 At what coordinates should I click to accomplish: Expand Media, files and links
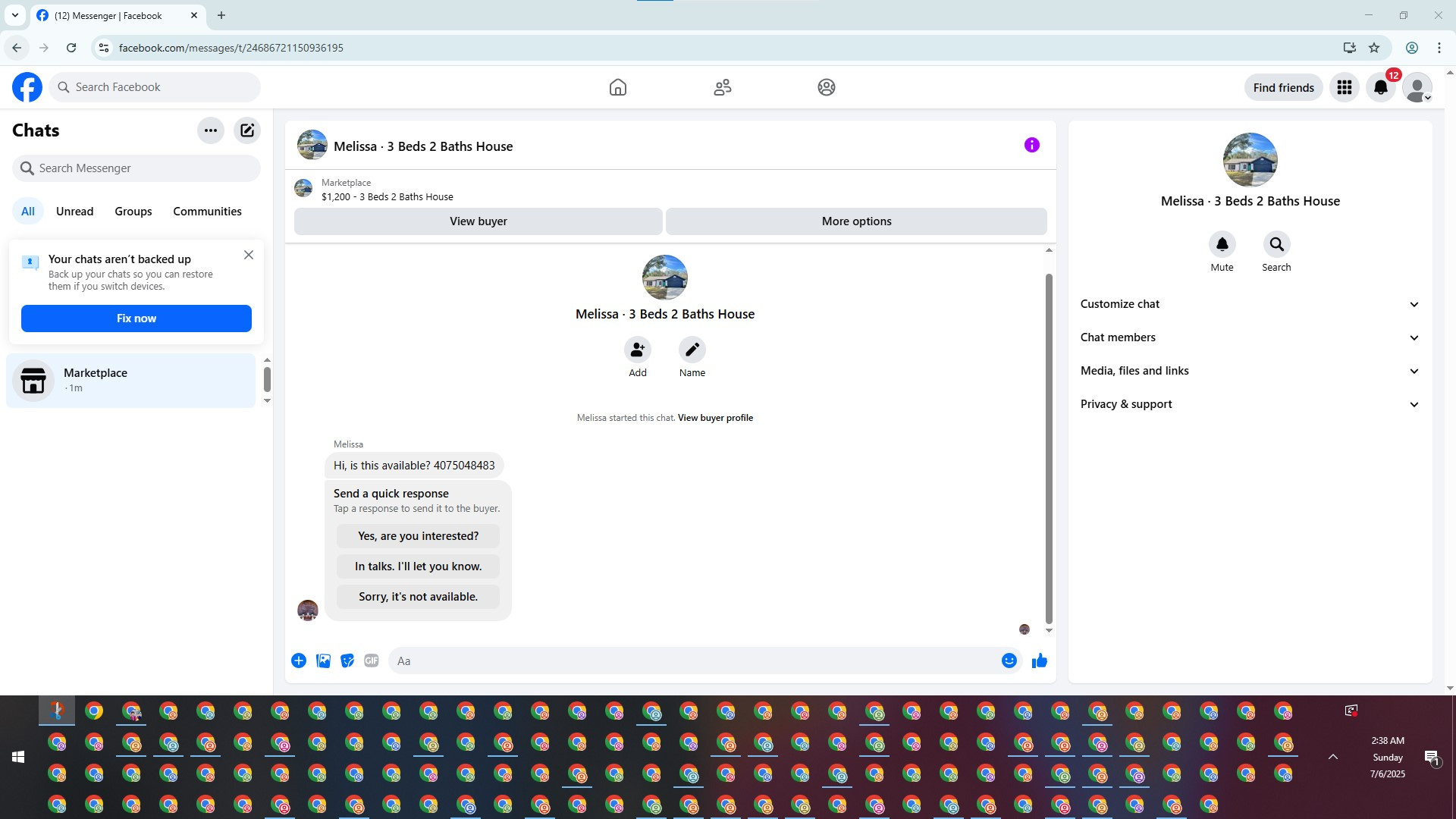(1249, 371)
